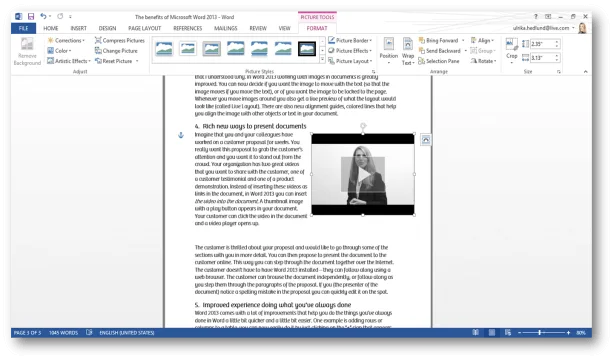Click the zoom slider handle
The width and height of the screenshot is (614, 361).
pos(540,332)
